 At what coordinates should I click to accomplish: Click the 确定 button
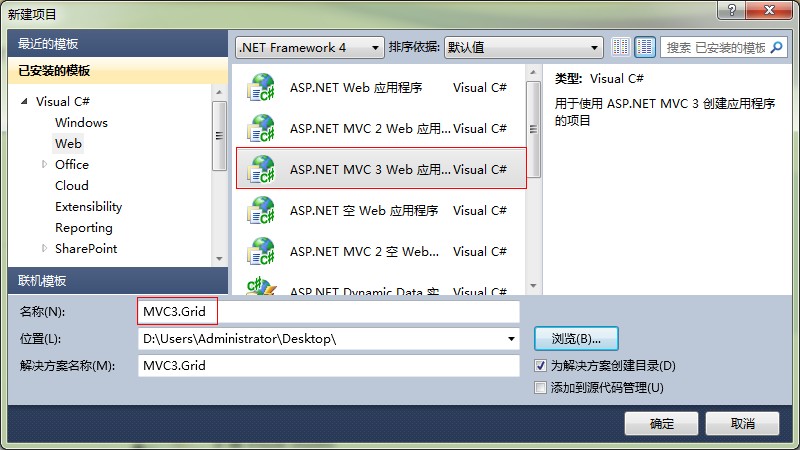(x=661, y=423)
